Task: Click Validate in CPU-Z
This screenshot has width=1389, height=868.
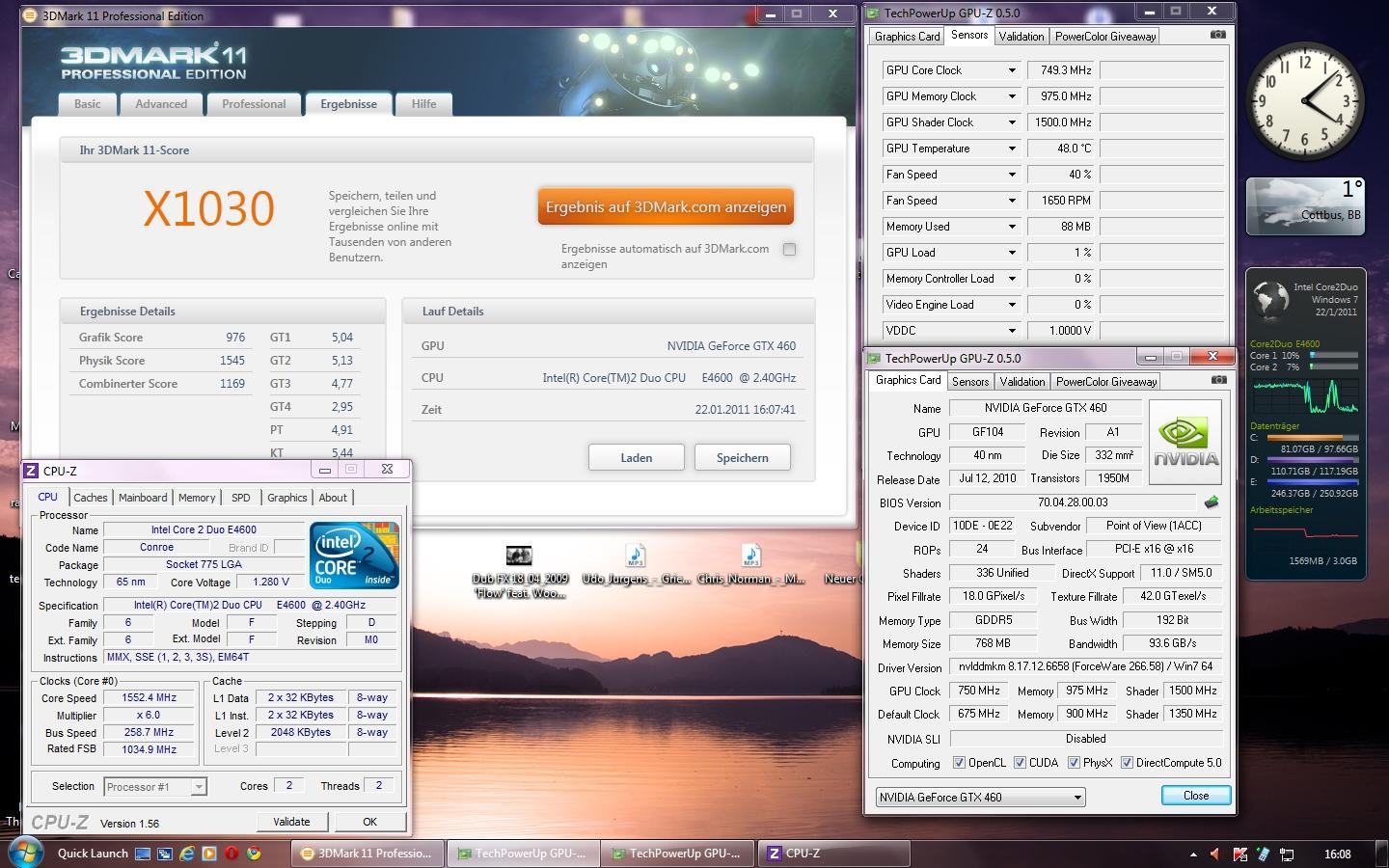Action: (291, 822)
